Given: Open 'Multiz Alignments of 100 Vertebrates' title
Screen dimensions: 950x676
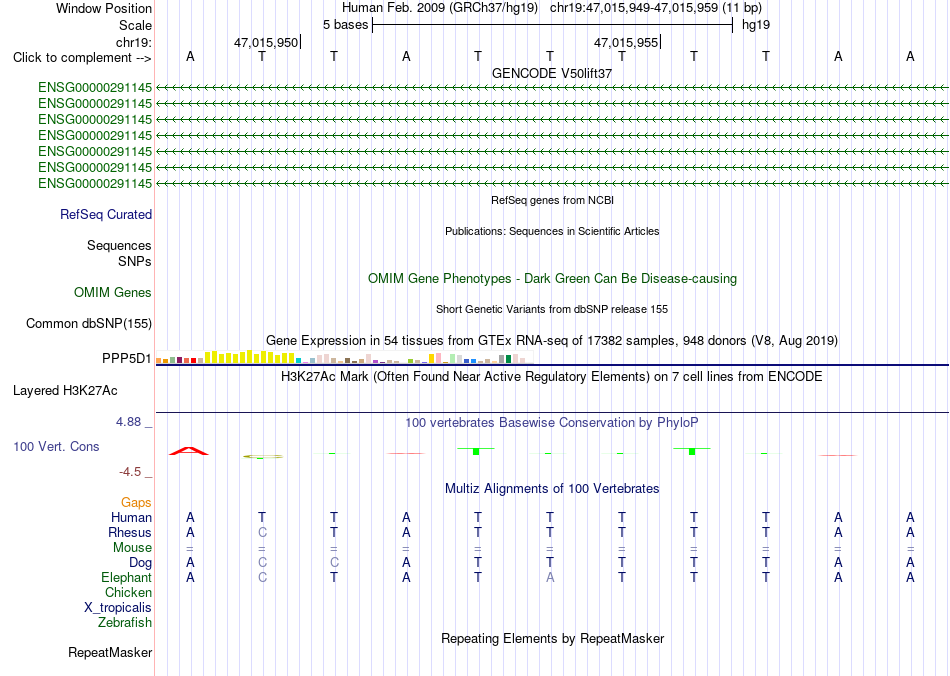Looking at the screenshot, I should pyautogui.click(x=552, y=489).
